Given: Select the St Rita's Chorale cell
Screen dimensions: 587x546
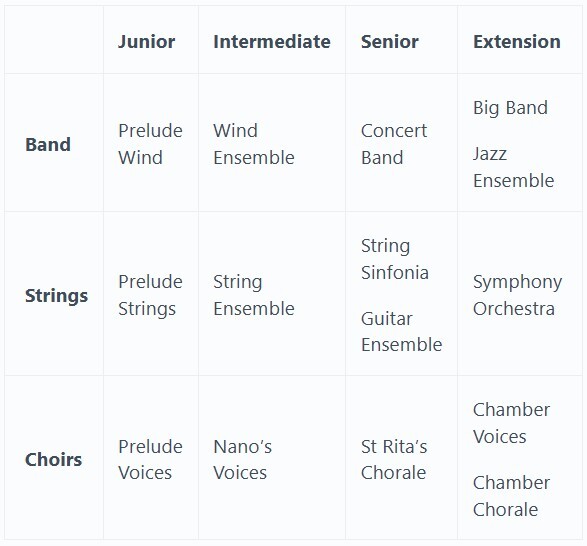Looking at the screenshot, I should pyautogui.click(x=394, y=459).
